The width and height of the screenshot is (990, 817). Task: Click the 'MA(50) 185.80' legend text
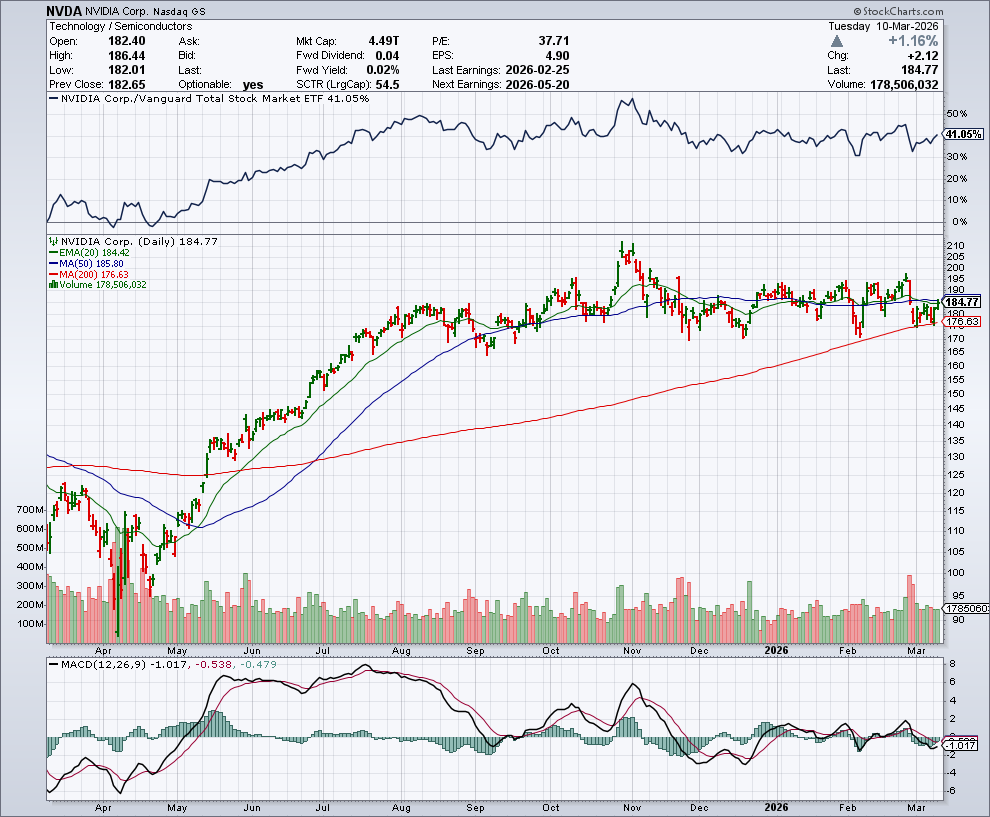(92, 263)
